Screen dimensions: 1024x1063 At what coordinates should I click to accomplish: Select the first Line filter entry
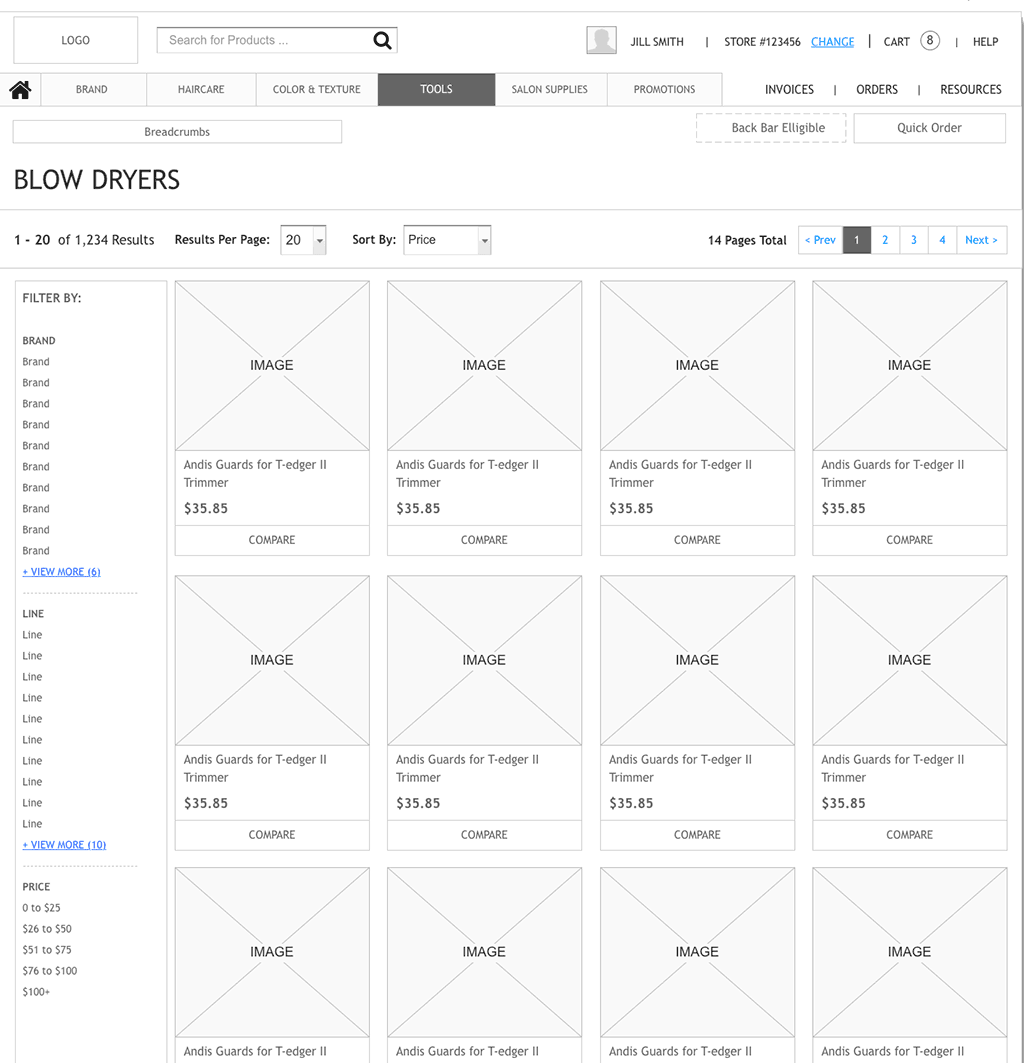(32, 635)
